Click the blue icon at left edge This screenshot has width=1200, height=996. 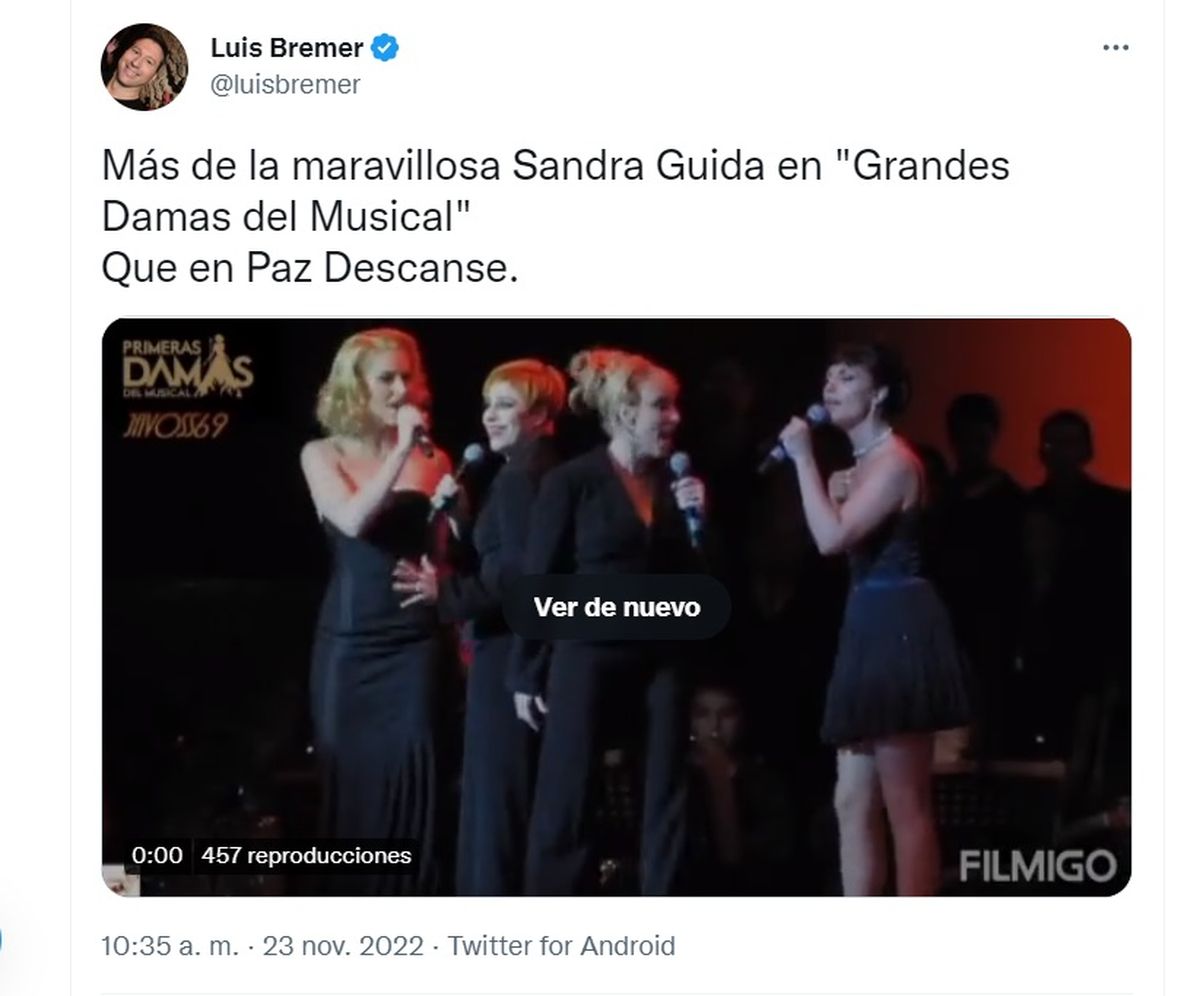point(1,942)
